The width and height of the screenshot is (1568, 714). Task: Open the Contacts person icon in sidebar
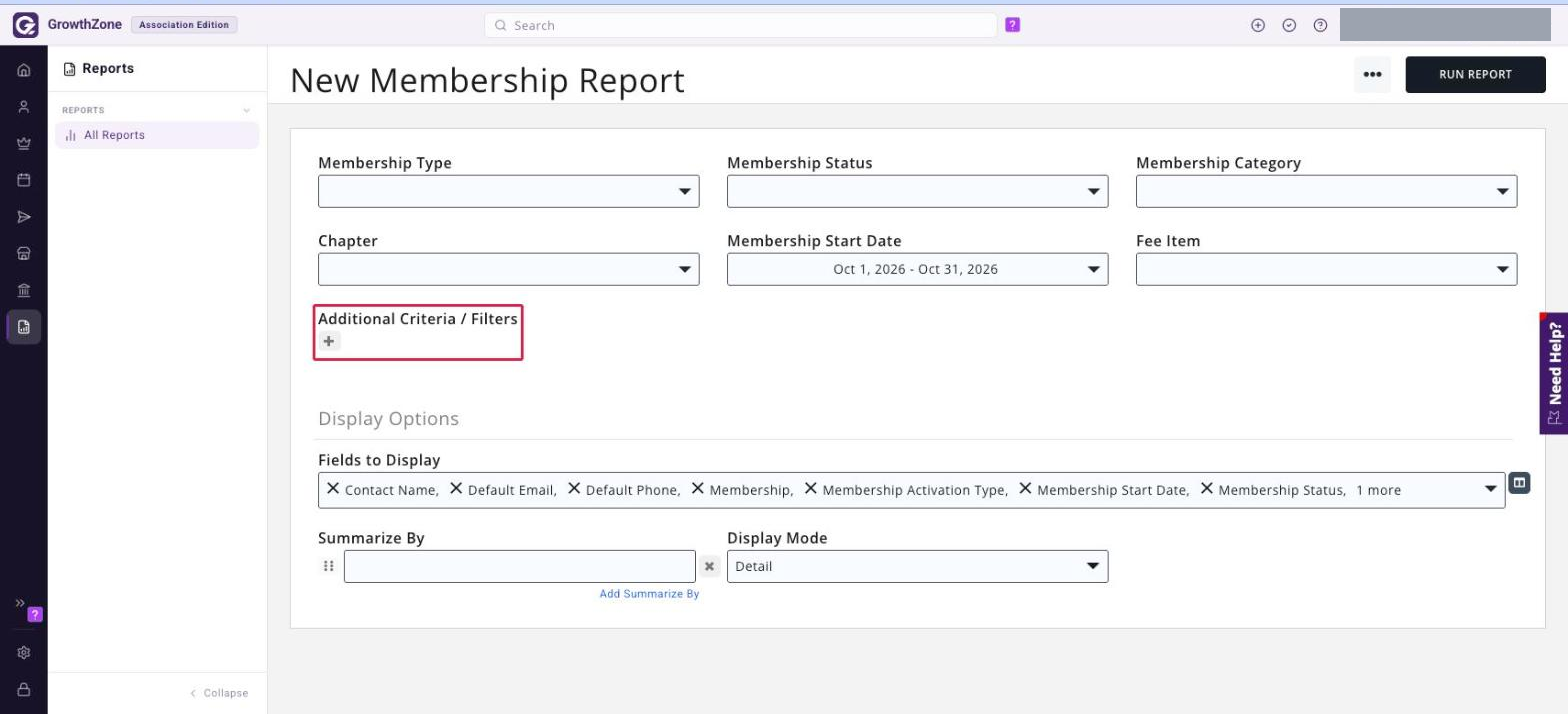point(24,107)
